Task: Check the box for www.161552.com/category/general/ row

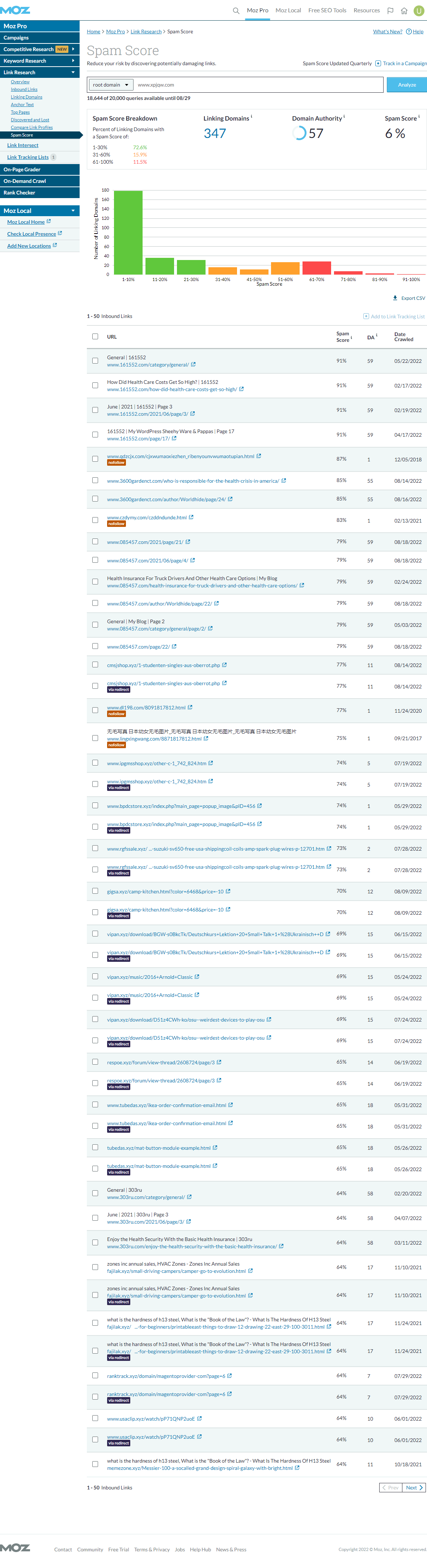Action: click(95, 361)
